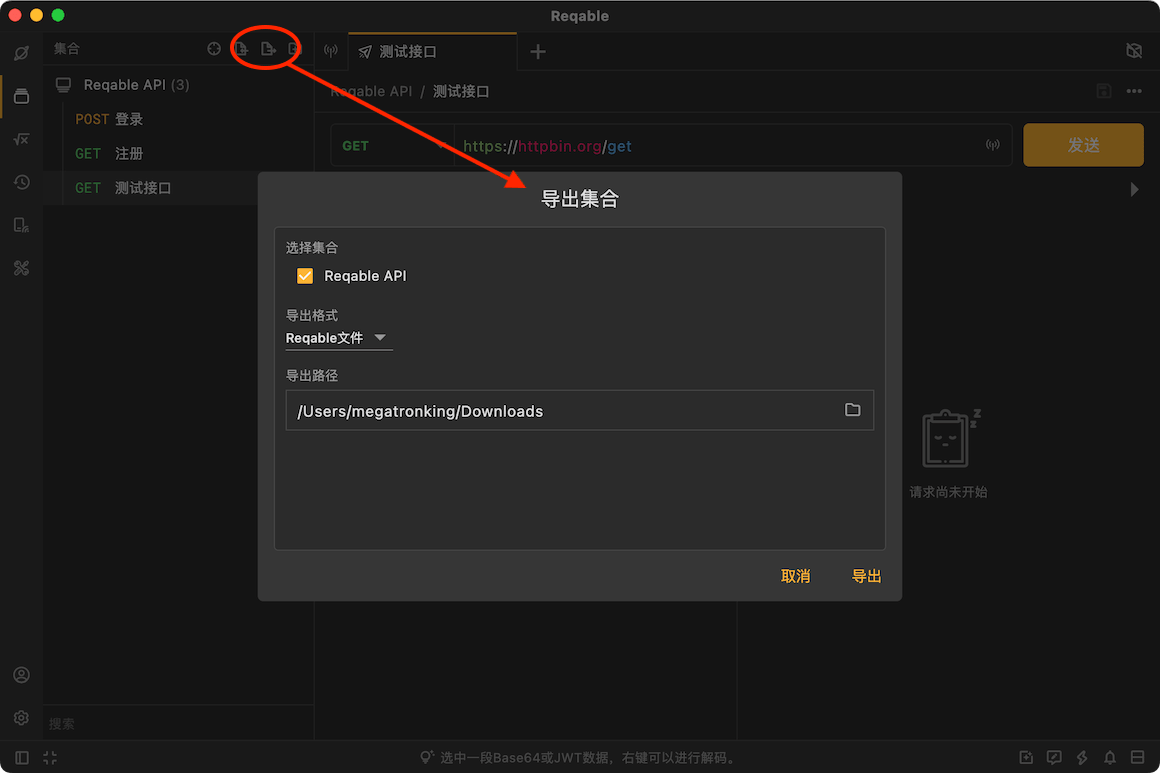
Task: Click the broadcast icon left of the tab
Action: point(331,51)
